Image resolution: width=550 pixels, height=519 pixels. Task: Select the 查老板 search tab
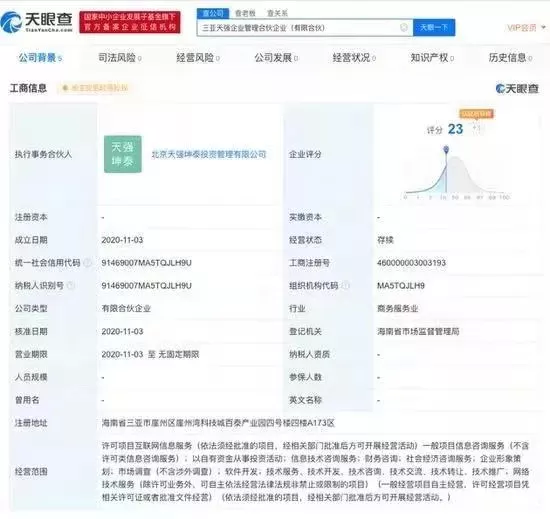(245, 13)
